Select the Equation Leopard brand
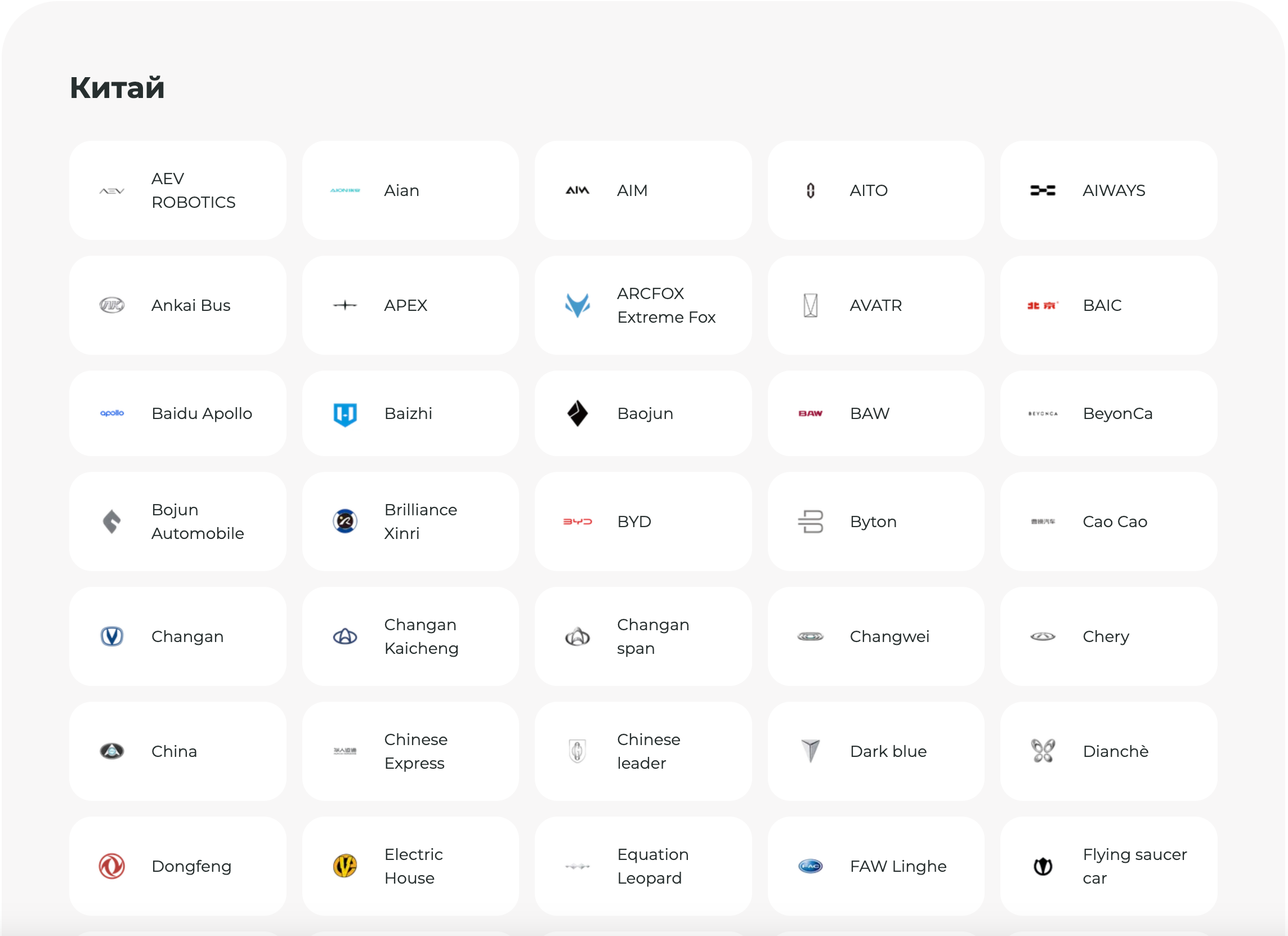Screen dimensions: 1288x936 pos(642,866)
